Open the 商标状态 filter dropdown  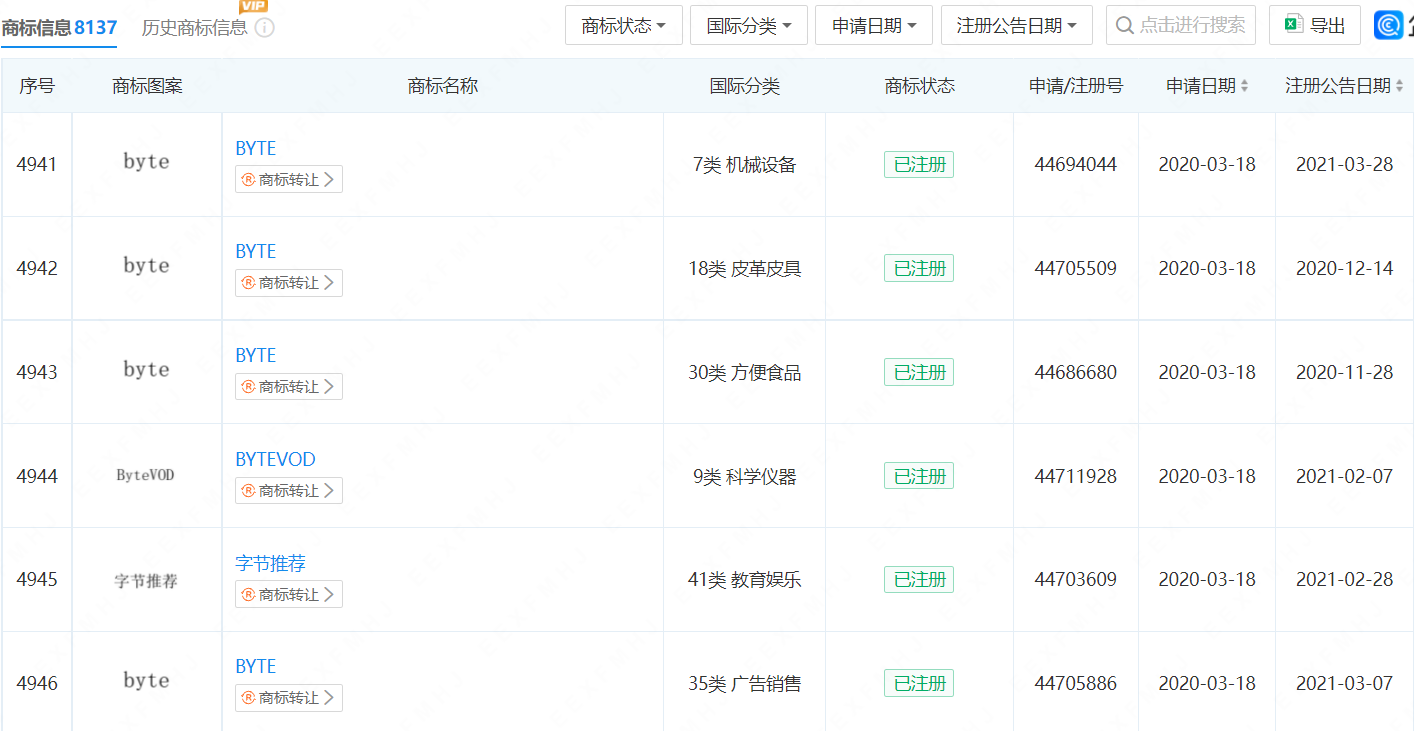(x=624, y=26)
